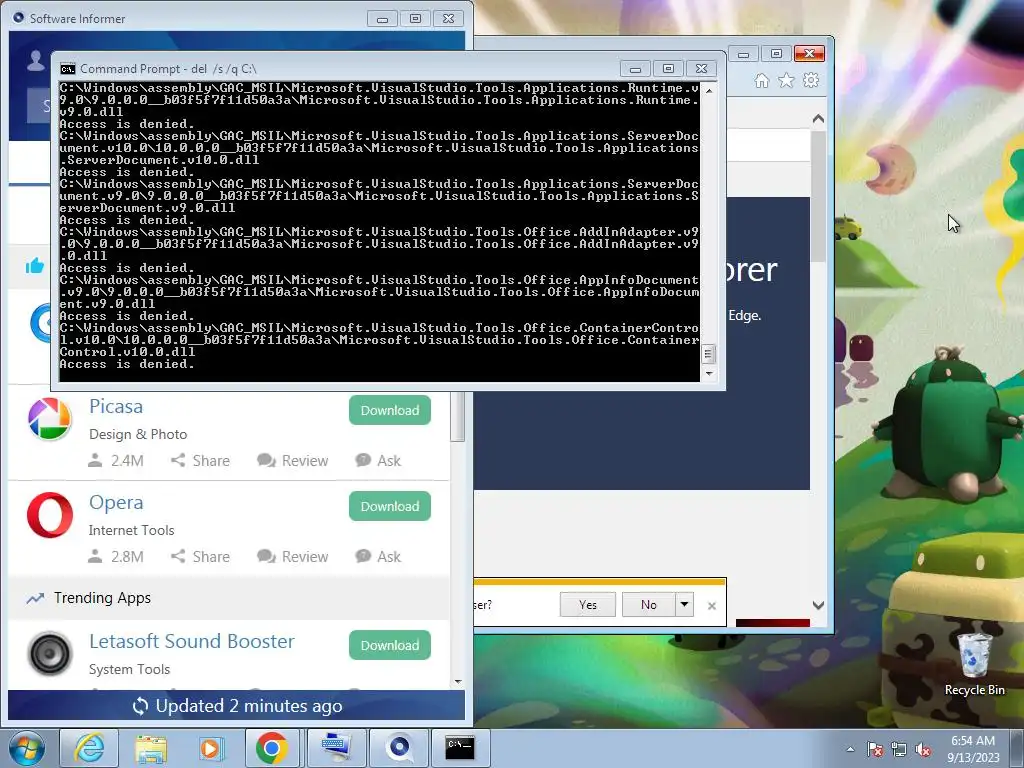
Task: Click Ask under Opera
Action: pos(378,556)
